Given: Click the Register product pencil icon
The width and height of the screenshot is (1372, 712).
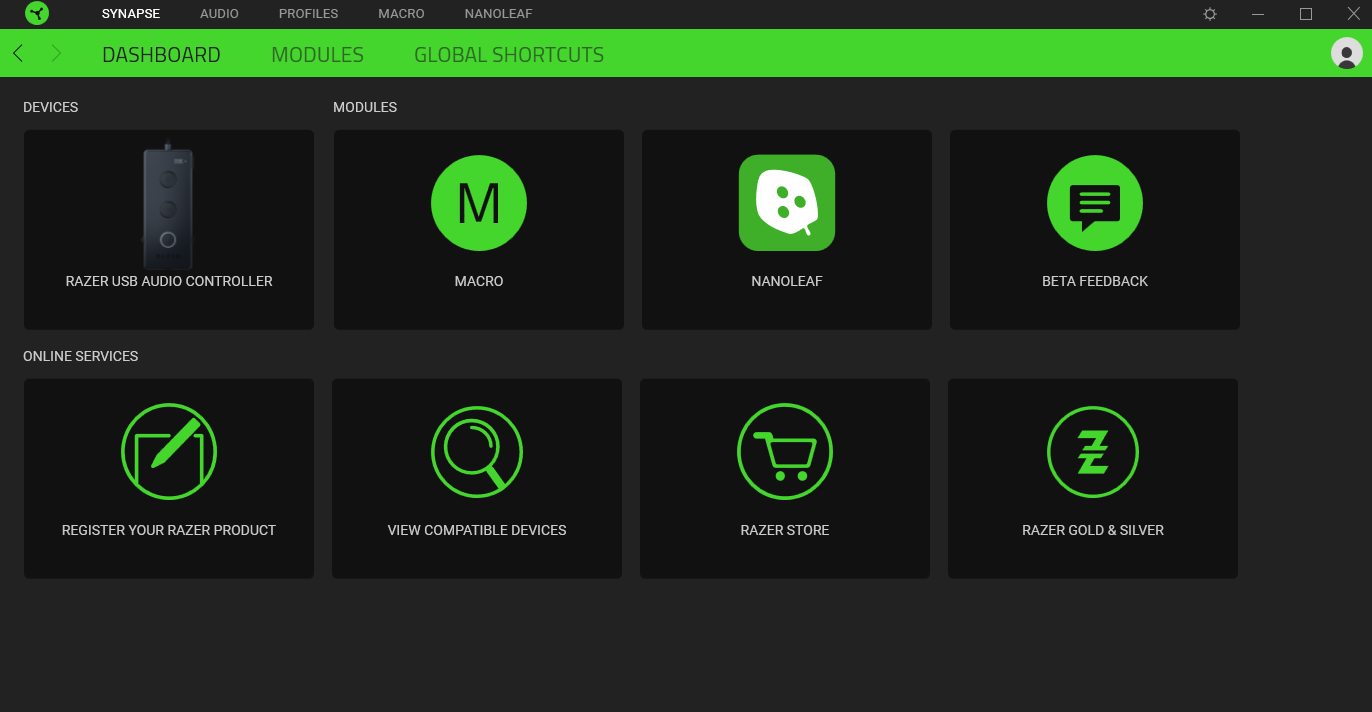Looking at the screenshot, I should click(169, 451).
